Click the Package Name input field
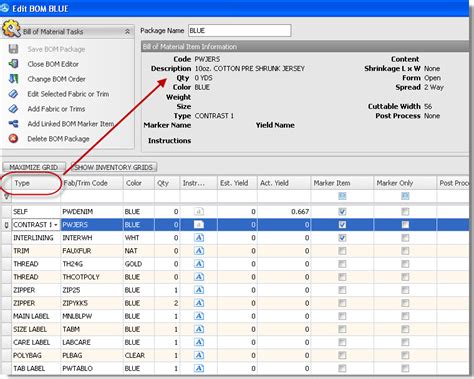The height and width of the screenshot is (379, 474). coord(240,31)
